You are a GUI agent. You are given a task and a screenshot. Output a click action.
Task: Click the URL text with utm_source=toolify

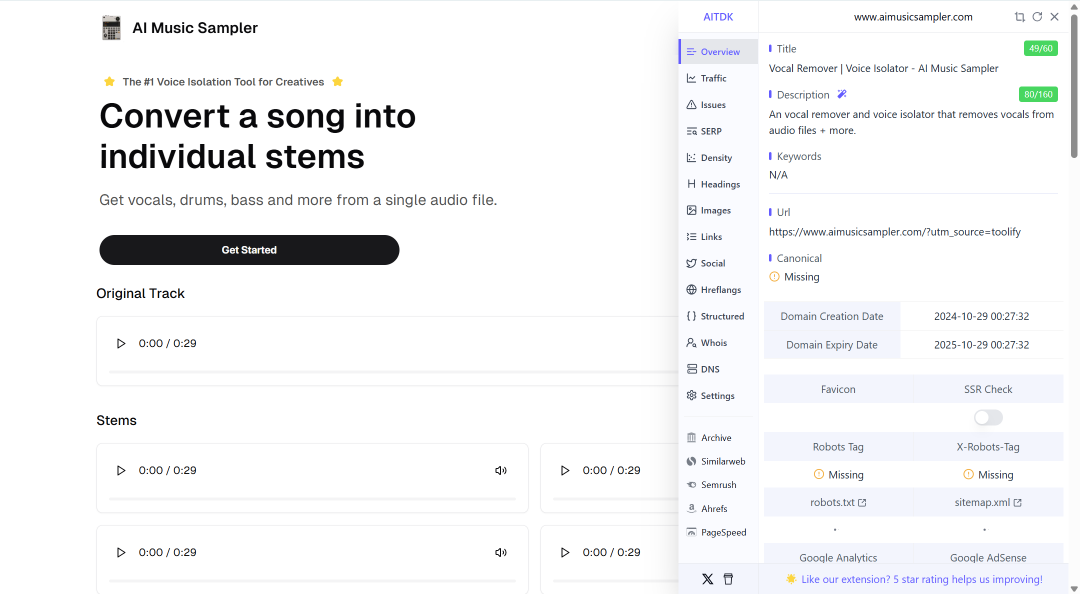[x=895, y=232]
